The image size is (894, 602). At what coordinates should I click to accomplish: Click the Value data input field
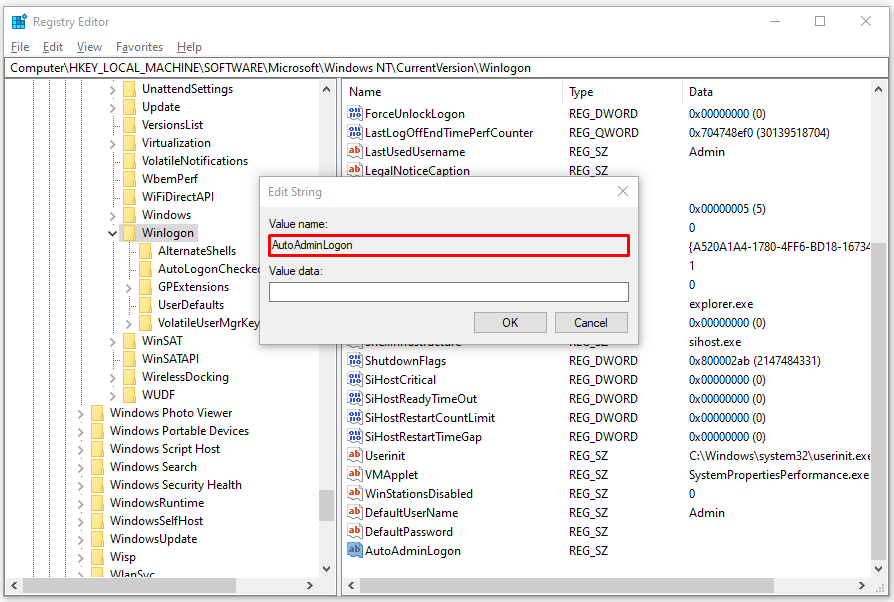449,292
